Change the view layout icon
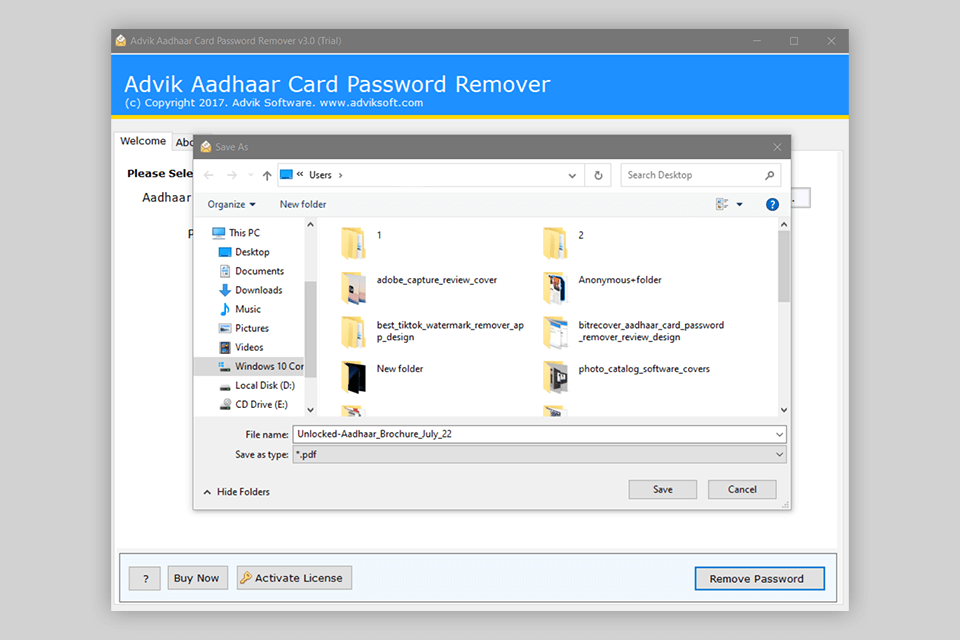This screenshot has height=640, width=960. (x=722, y=204)
